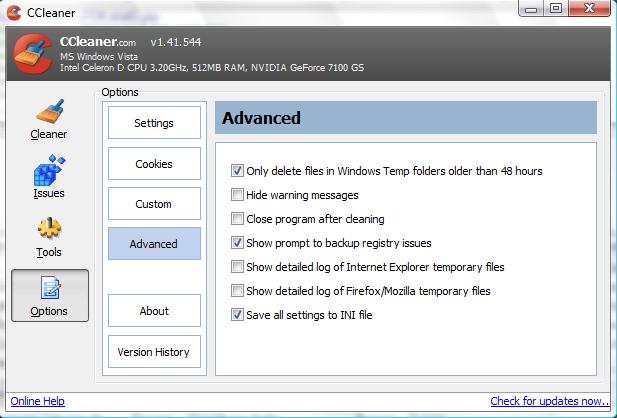Image resolution: width=617 pixels, height=418 pixels.
Task: Enable Close program after cleaning
Action: coord(237,219)
